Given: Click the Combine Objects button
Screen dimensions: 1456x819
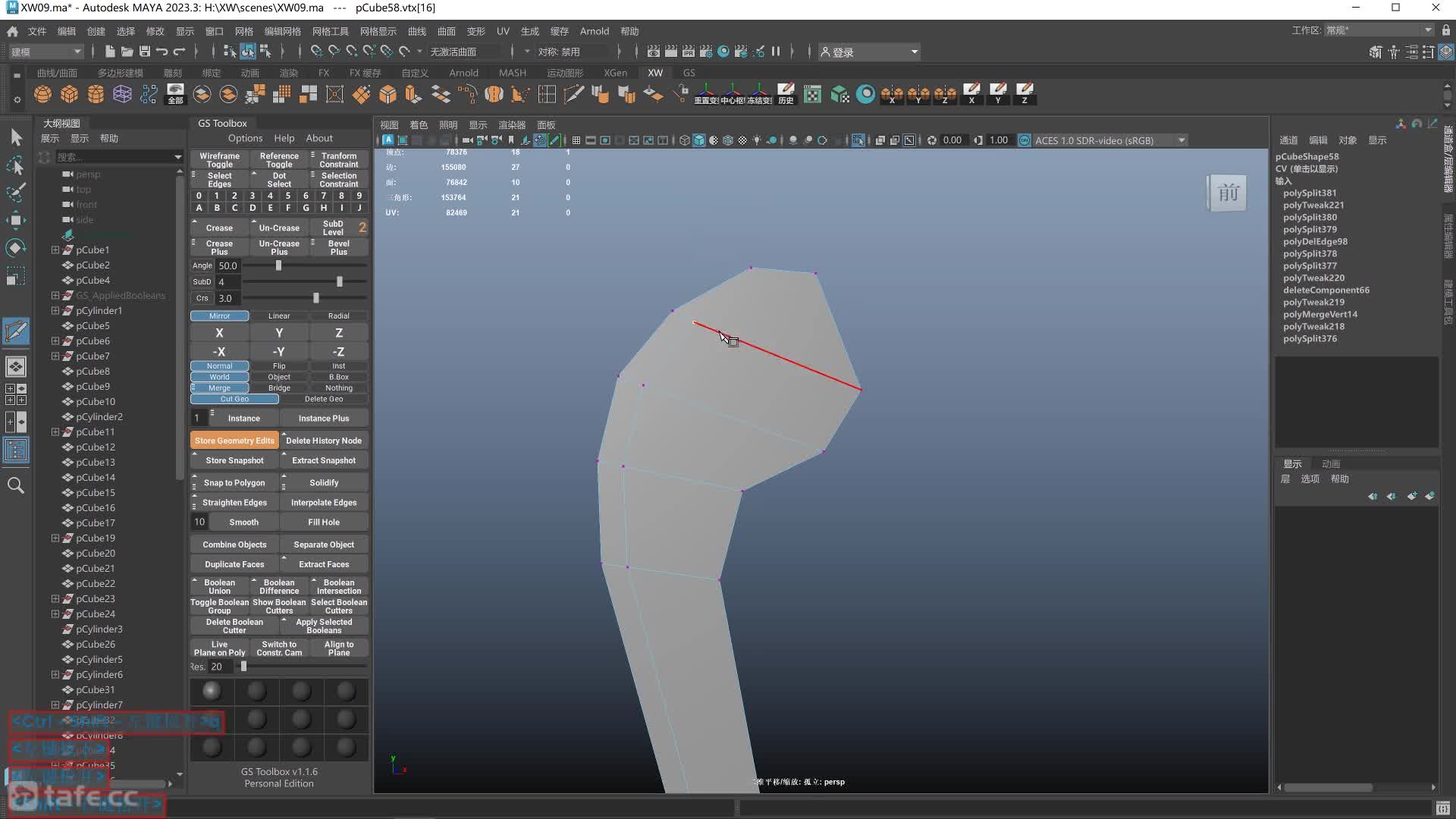Looking at the screenshot, I should (234, 544).
